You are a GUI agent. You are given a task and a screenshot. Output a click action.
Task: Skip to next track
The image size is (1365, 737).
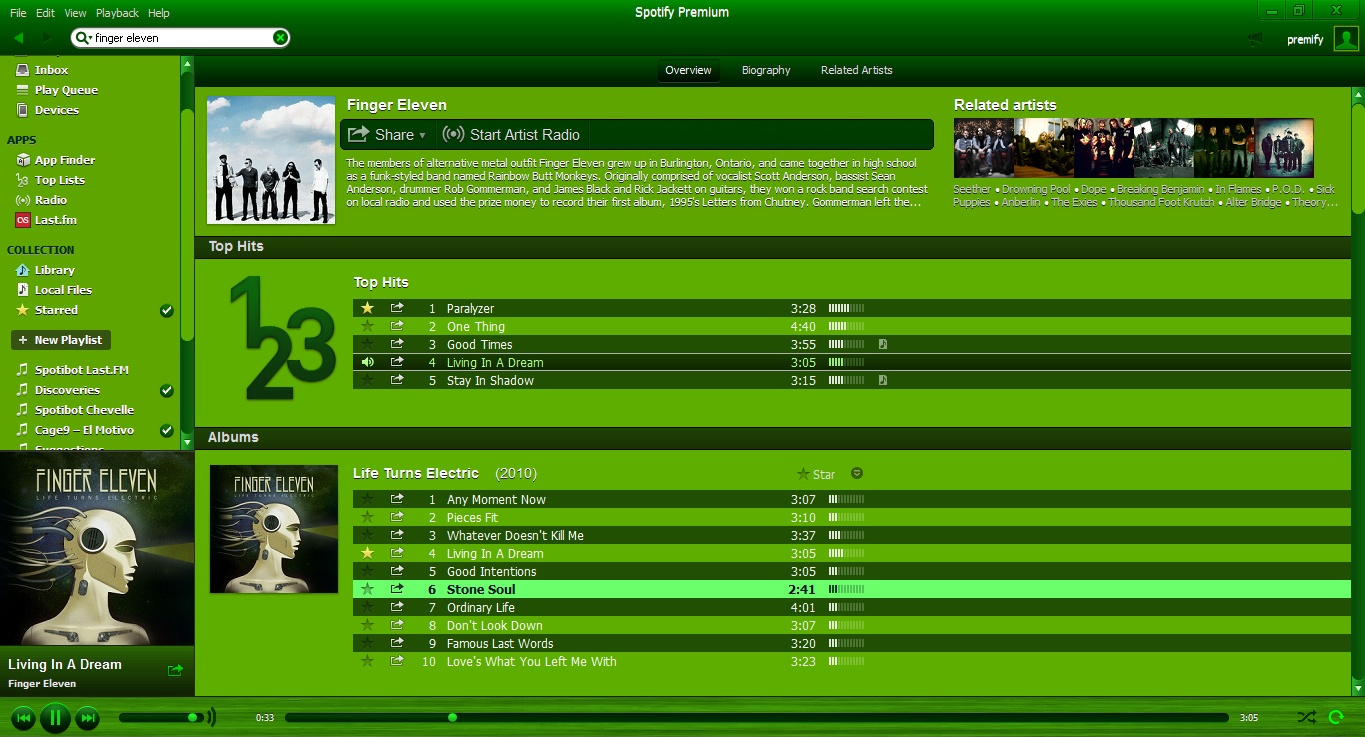88,717
